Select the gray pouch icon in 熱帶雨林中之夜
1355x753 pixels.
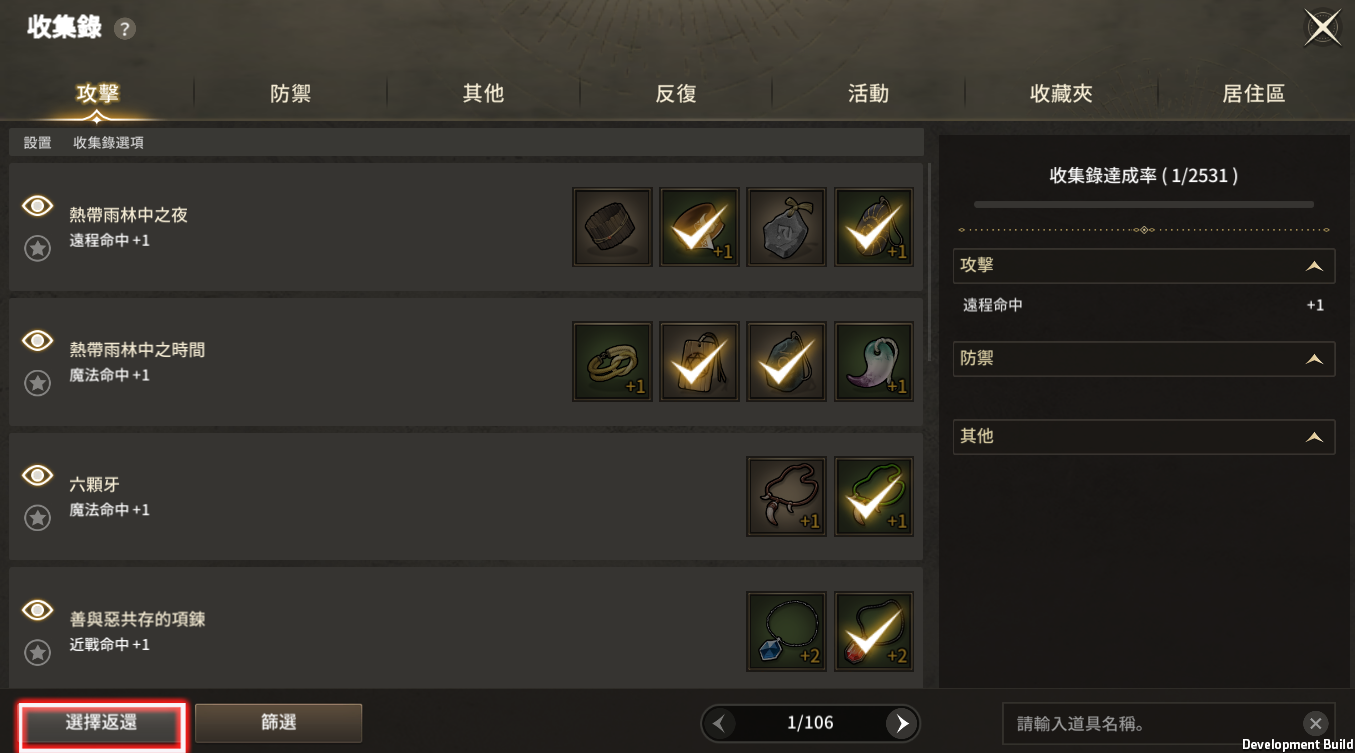pos(787,227)
